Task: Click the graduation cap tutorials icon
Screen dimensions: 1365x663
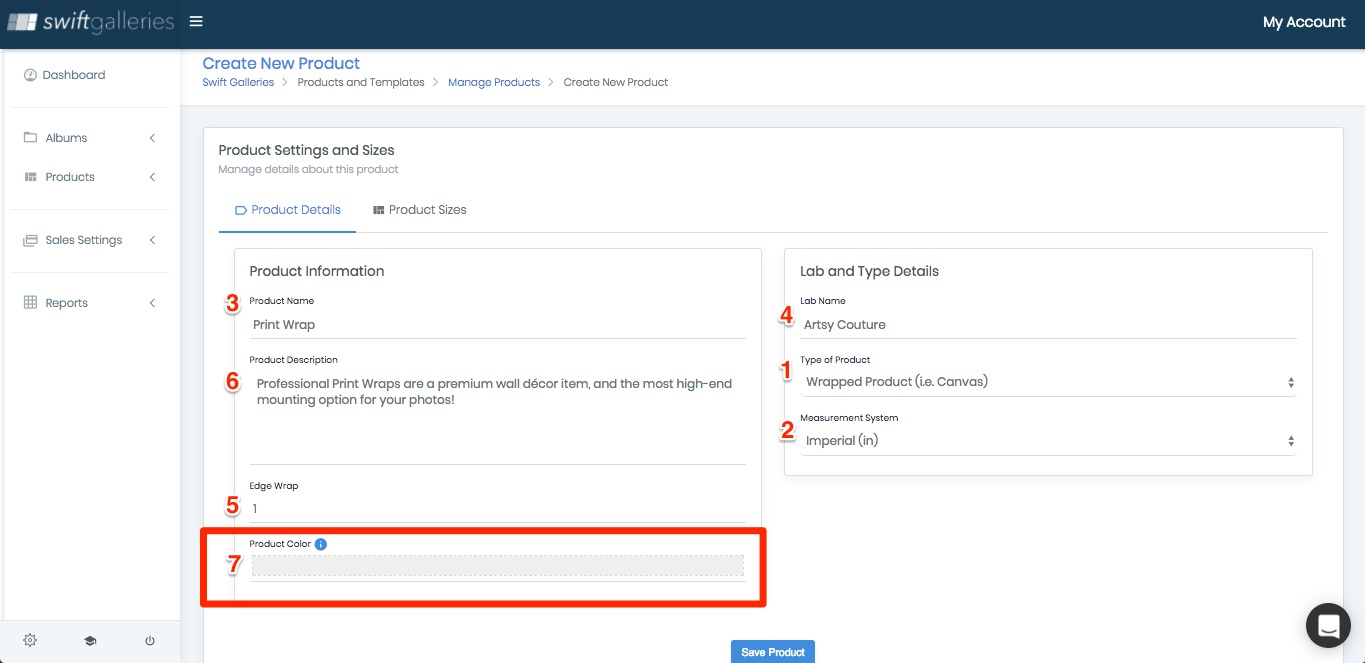Action: coord(90,641)
